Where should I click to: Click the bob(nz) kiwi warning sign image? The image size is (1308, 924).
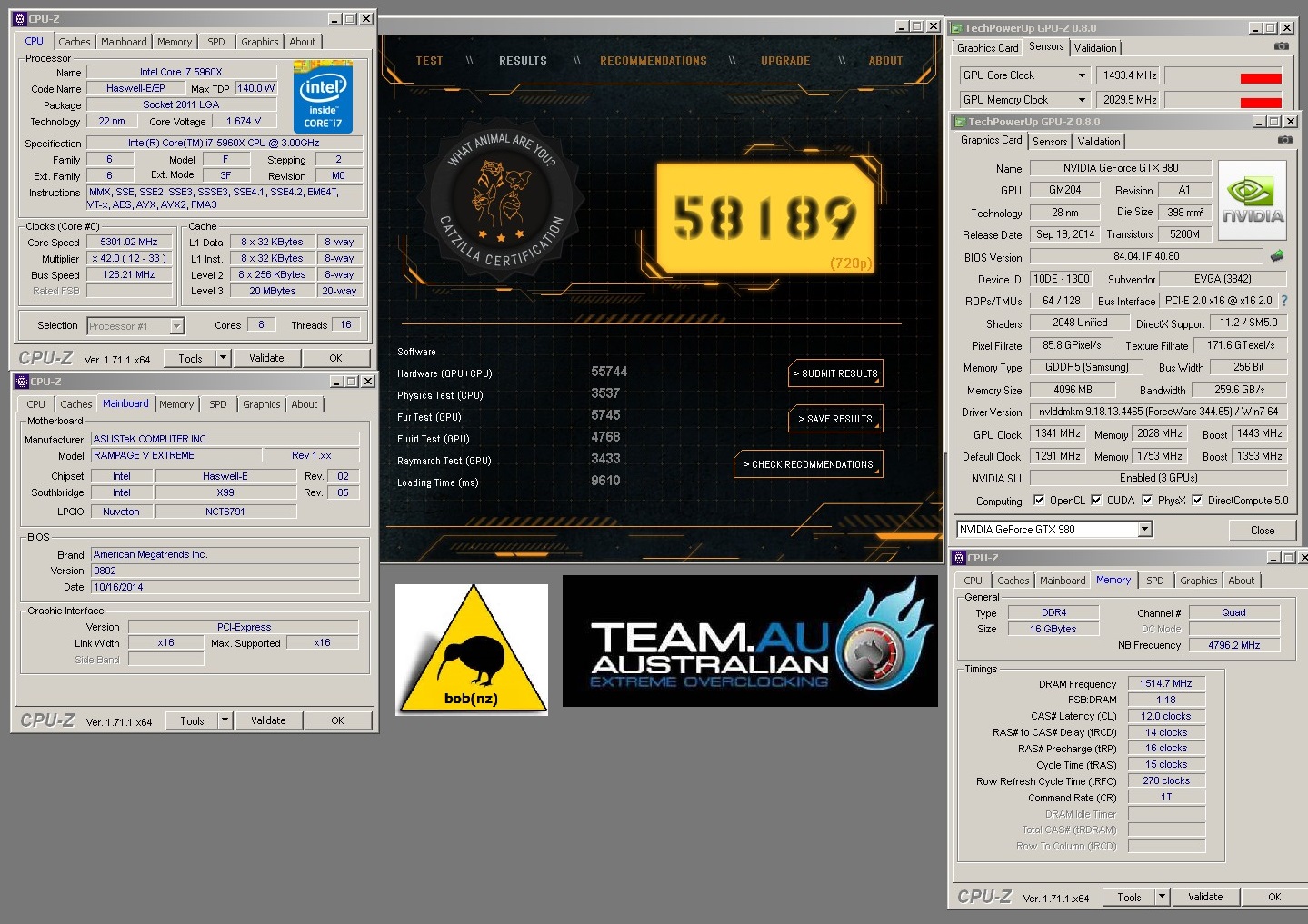click(x=472, y=649)
